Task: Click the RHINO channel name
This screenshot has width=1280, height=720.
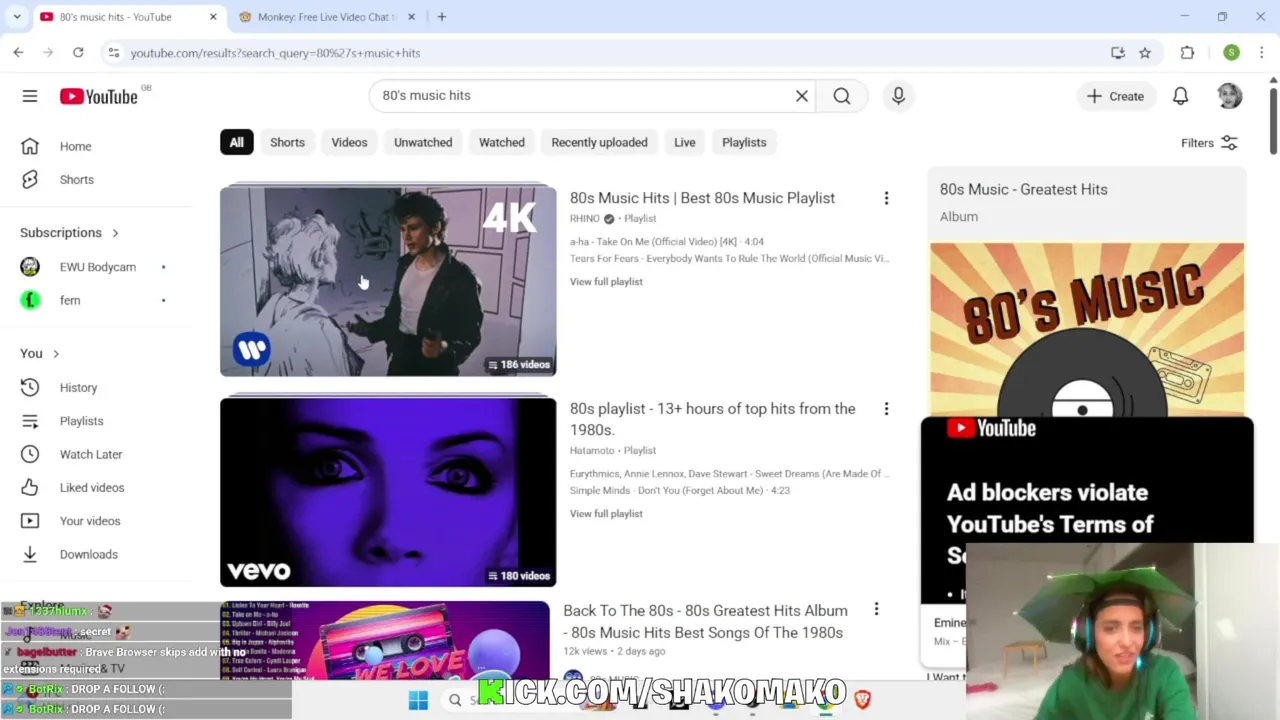Action: (x=585, y=218)
